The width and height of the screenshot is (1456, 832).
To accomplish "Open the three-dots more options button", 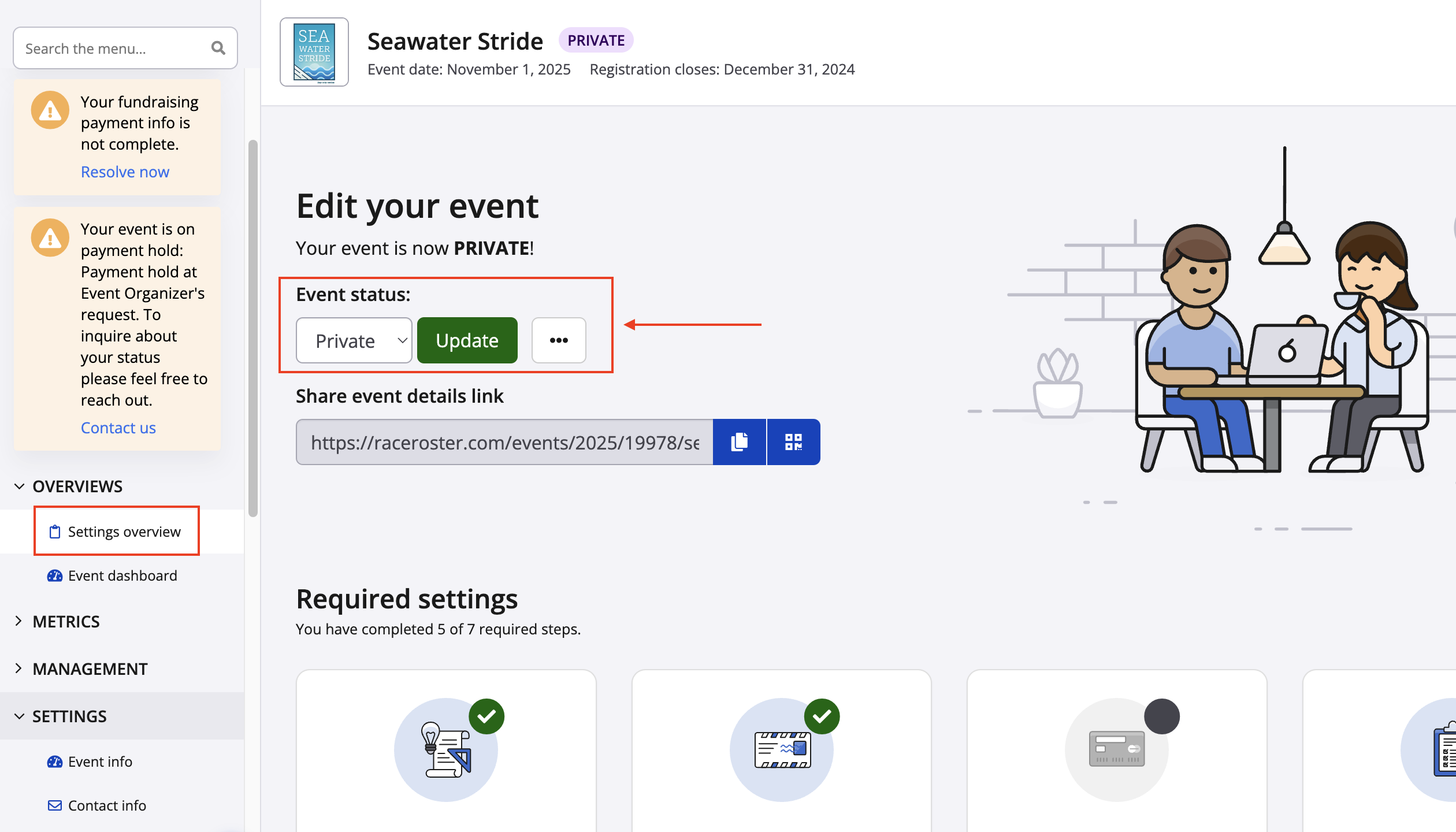I will tap(558, 340).
